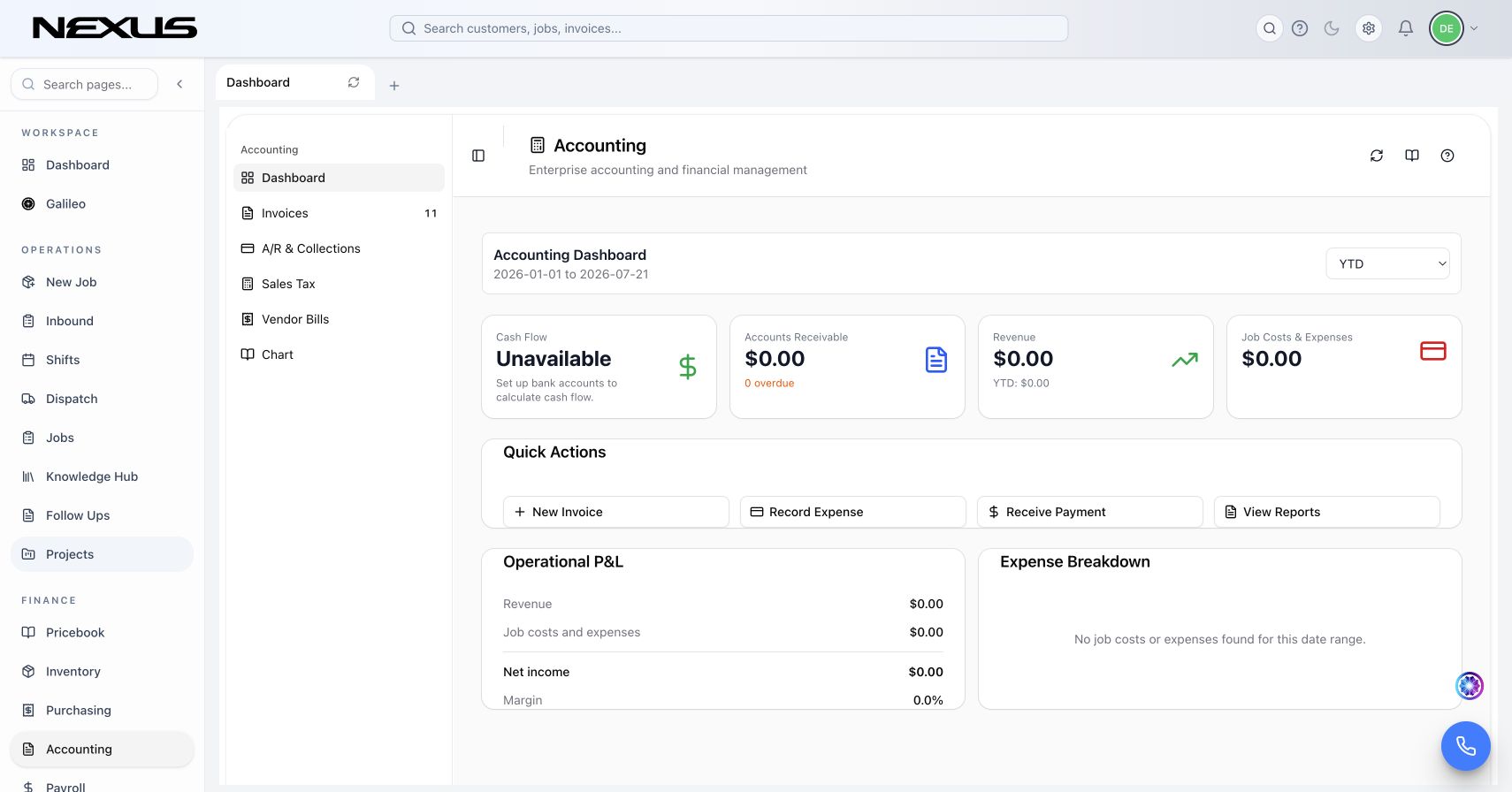The image size is (1512, 792).
Task: Open Purchasing in sidebar
Action: [x=102, y=711]
